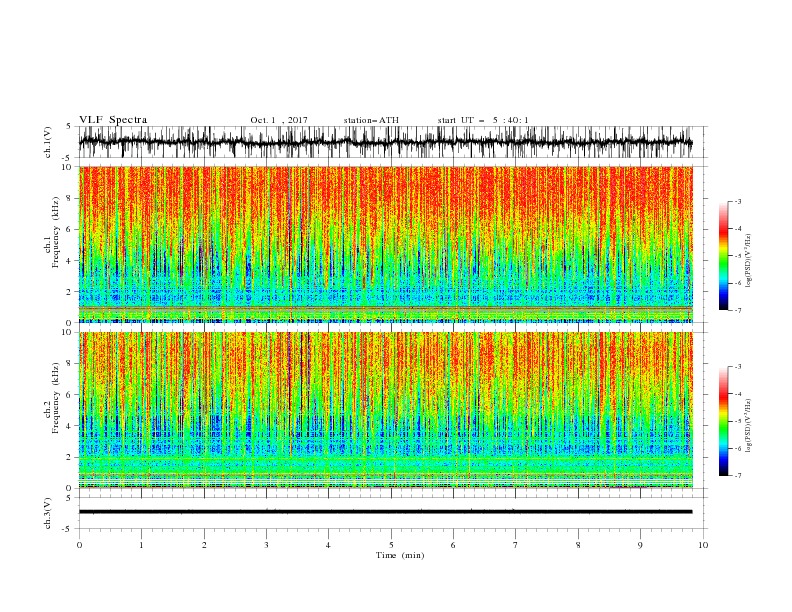Click the 'ch.1 Frequency (kHz)' axis label
Image resolution: width=792 pixels, height=612 pixels.
coord(52,233)
